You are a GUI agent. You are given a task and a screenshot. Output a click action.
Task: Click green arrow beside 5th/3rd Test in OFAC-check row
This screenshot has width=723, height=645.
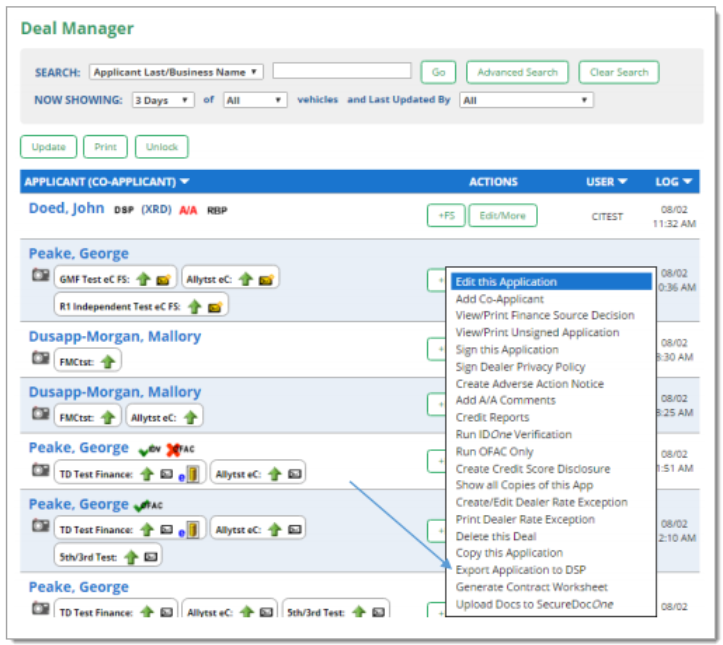point(131,557)
